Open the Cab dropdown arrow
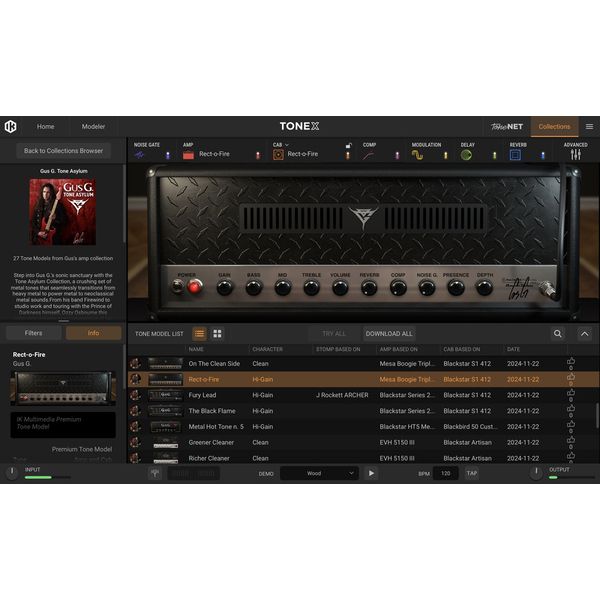The width and height of the screenshot is (600, 600). tap(287, 145)
